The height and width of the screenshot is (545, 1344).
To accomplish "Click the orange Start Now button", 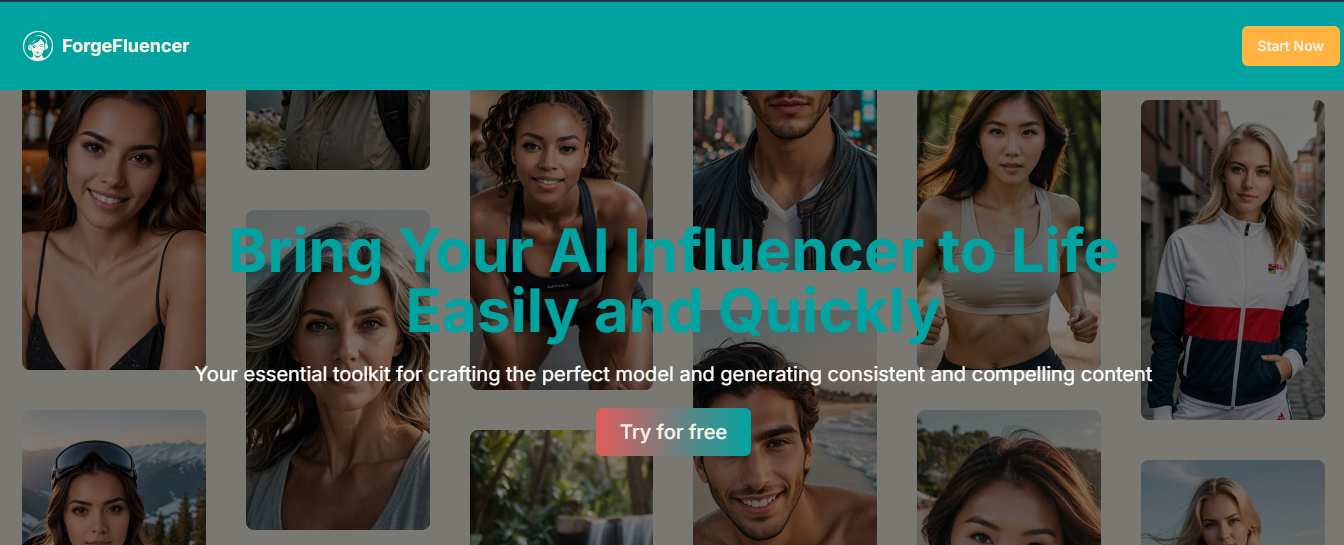I will pyautogui.click(x=1290, y=46).
